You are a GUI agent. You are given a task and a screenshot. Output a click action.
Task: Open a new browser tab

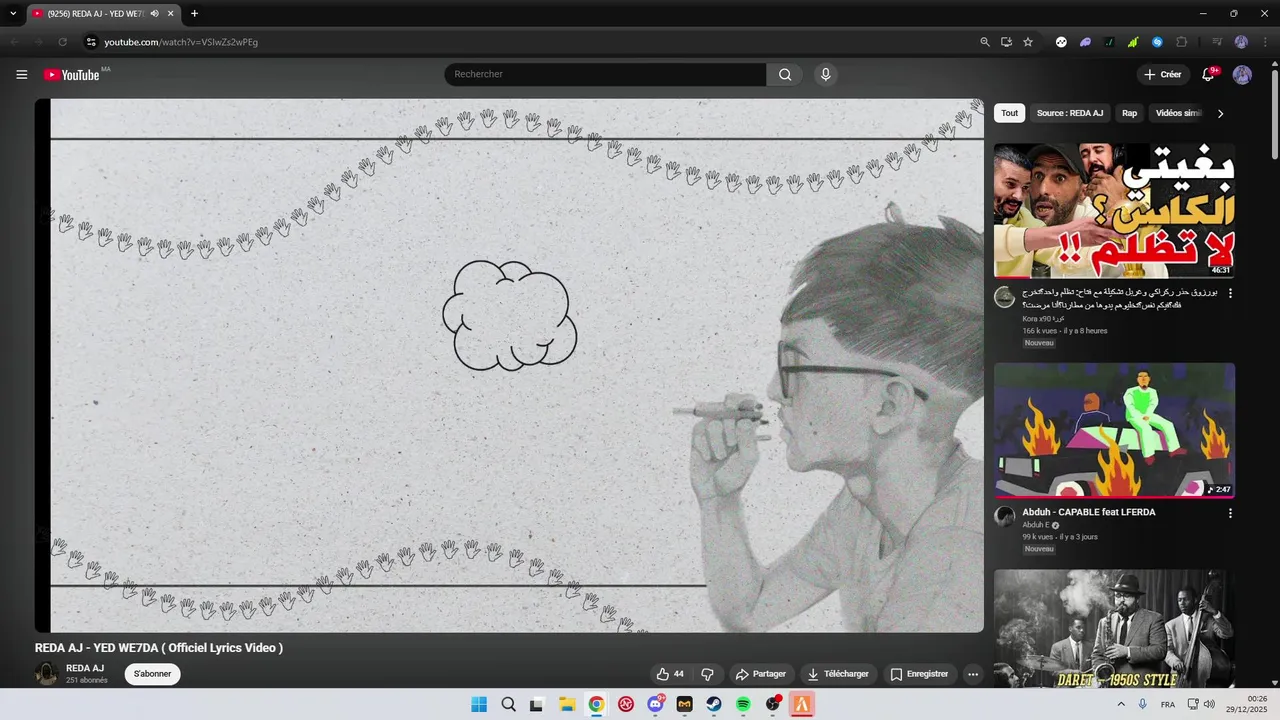[x=194, y=14]
